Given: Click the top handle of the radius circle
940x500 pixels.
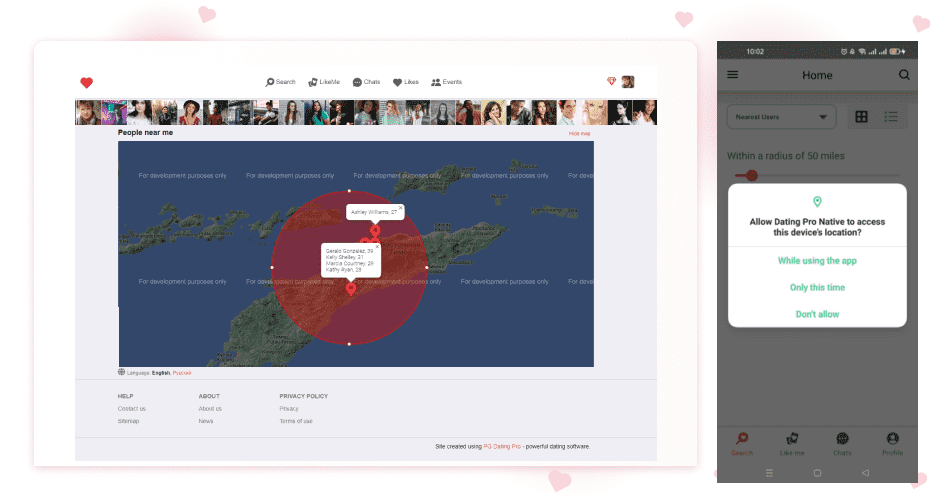Looking at the screenshot, I should tap(350, 191).
